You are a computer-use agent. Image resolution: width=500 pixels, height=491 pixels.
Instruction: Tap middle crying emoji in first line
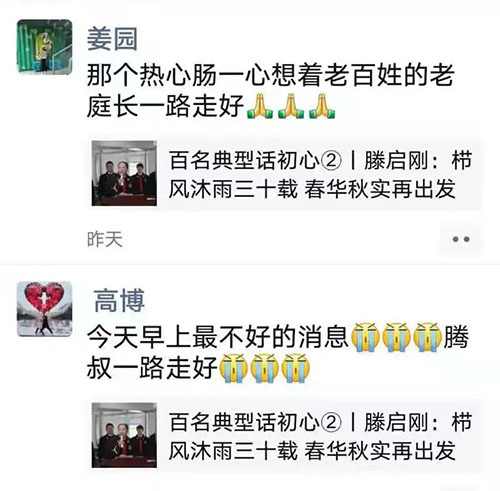coord(397,337)
